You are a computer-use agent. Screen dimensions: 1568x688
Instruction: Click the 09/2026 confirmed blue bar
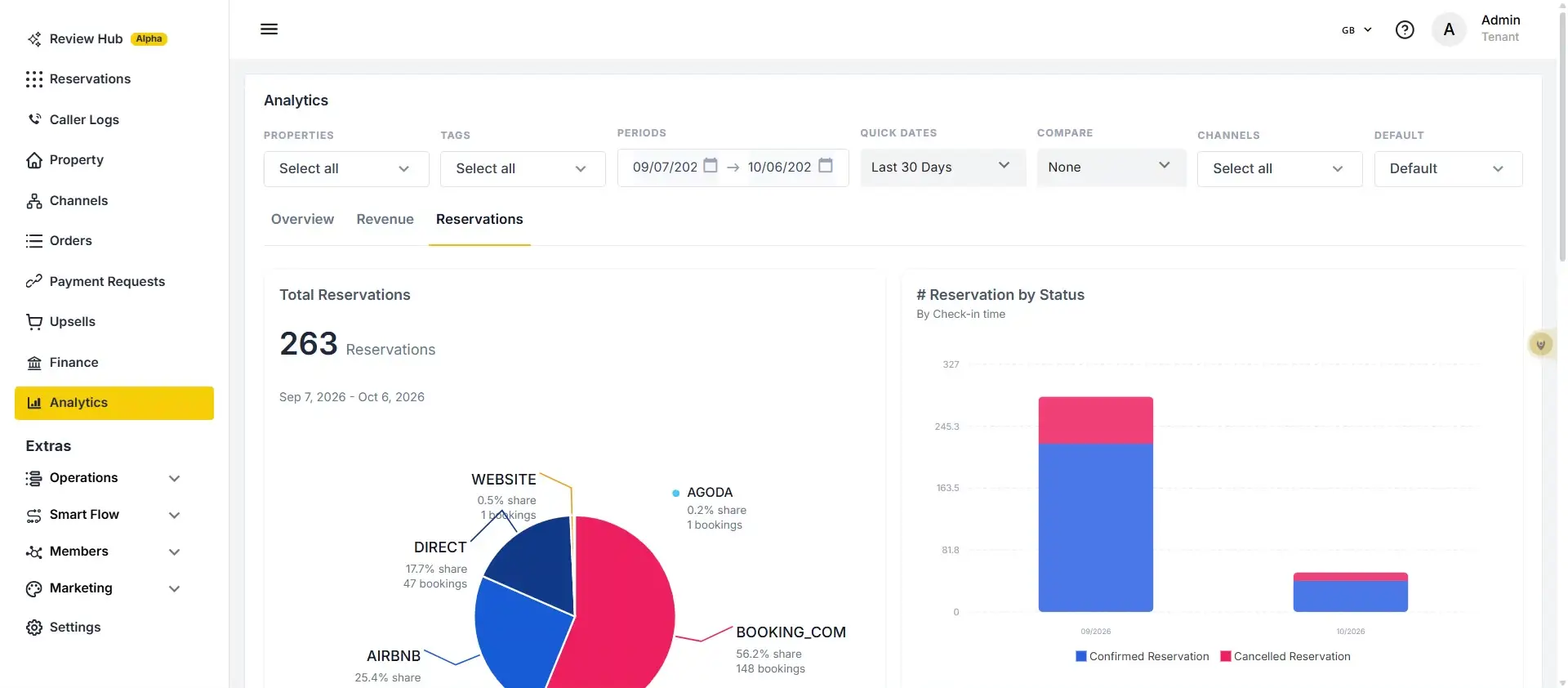(1095, 527)
